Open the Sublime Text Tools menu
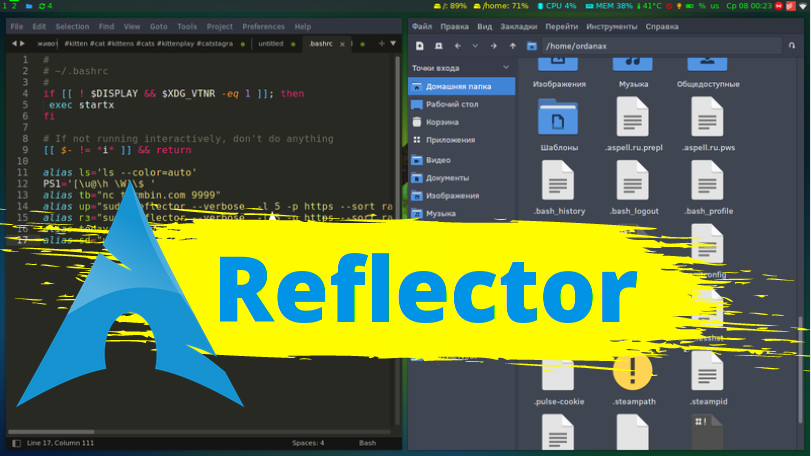 pos(187,26)
